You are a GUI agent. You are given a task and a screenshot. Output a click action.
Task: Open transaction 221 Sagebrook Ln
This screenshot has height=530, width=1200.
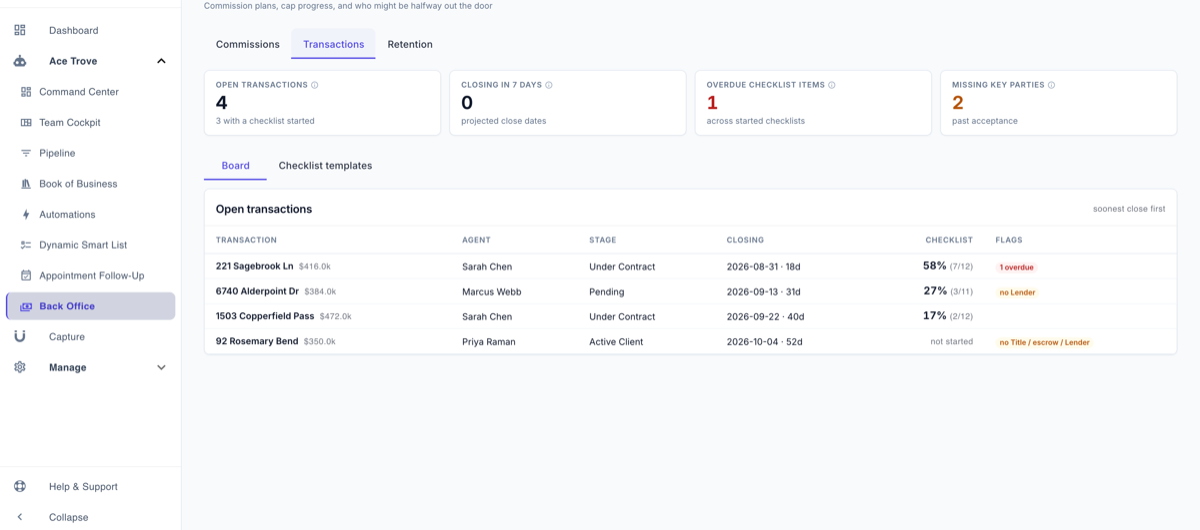click(255, 266)
